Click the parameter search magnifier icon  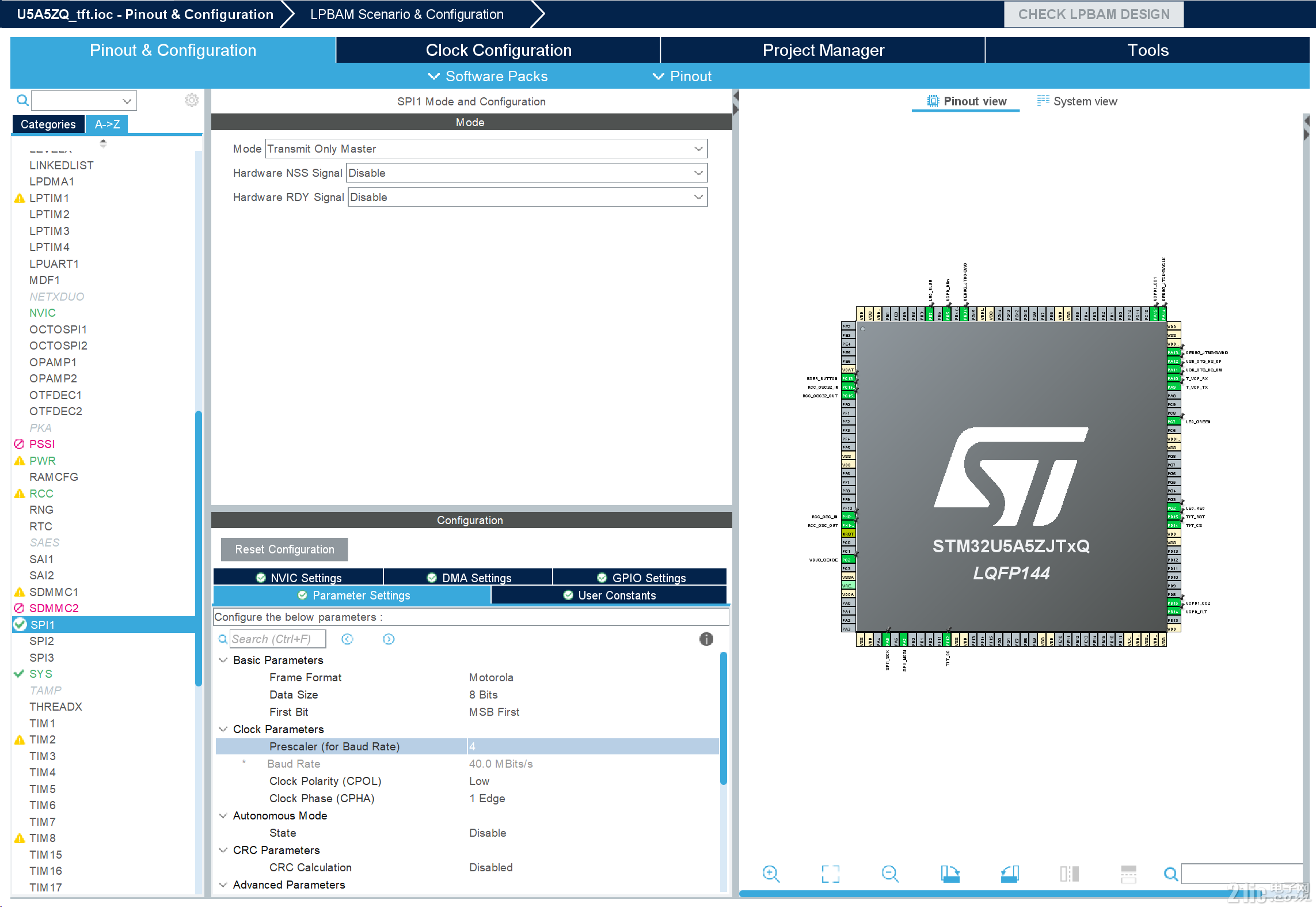223,639
